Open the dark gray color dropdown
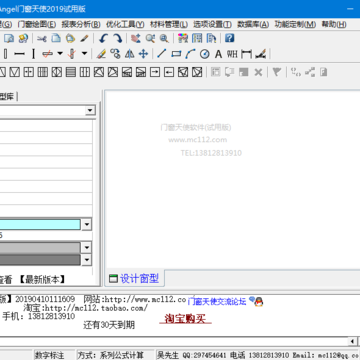 click(87, 260)
